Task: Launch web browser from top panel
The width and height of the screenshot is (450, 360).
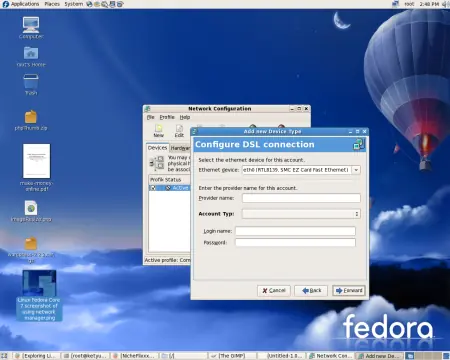Action: click(89, 4)
